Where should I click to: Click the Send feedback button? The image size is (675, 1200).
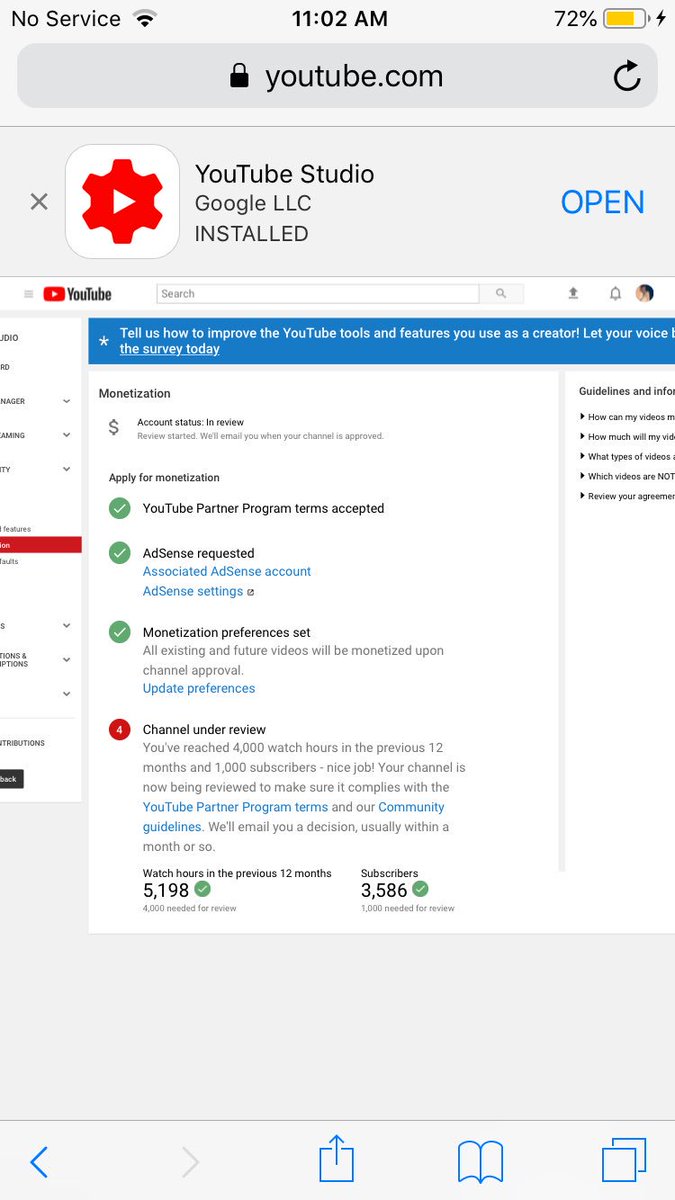pyautogui.click(x=11, y=779)
